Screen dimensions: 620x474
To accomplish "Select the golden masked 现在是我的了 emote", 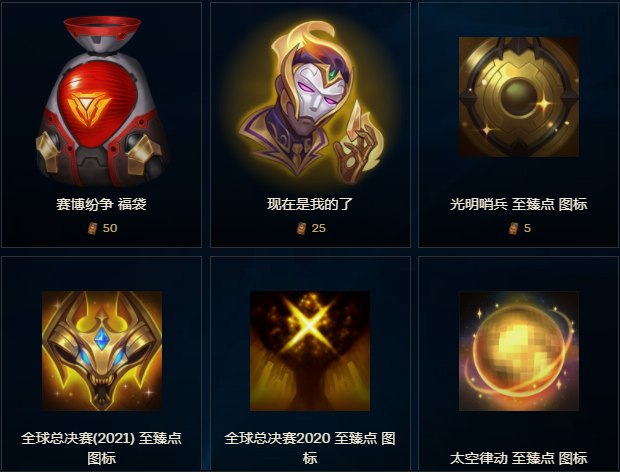I will [x=310, y=103].
